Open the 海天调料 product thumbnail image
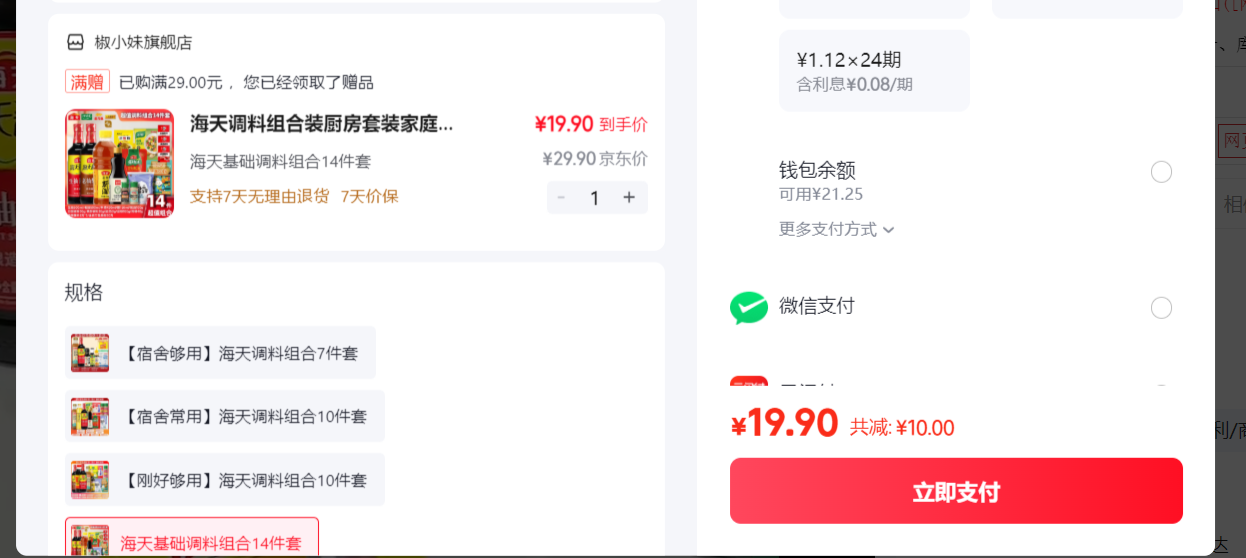The image size is (1246, 558). click(x=120, y=163)
